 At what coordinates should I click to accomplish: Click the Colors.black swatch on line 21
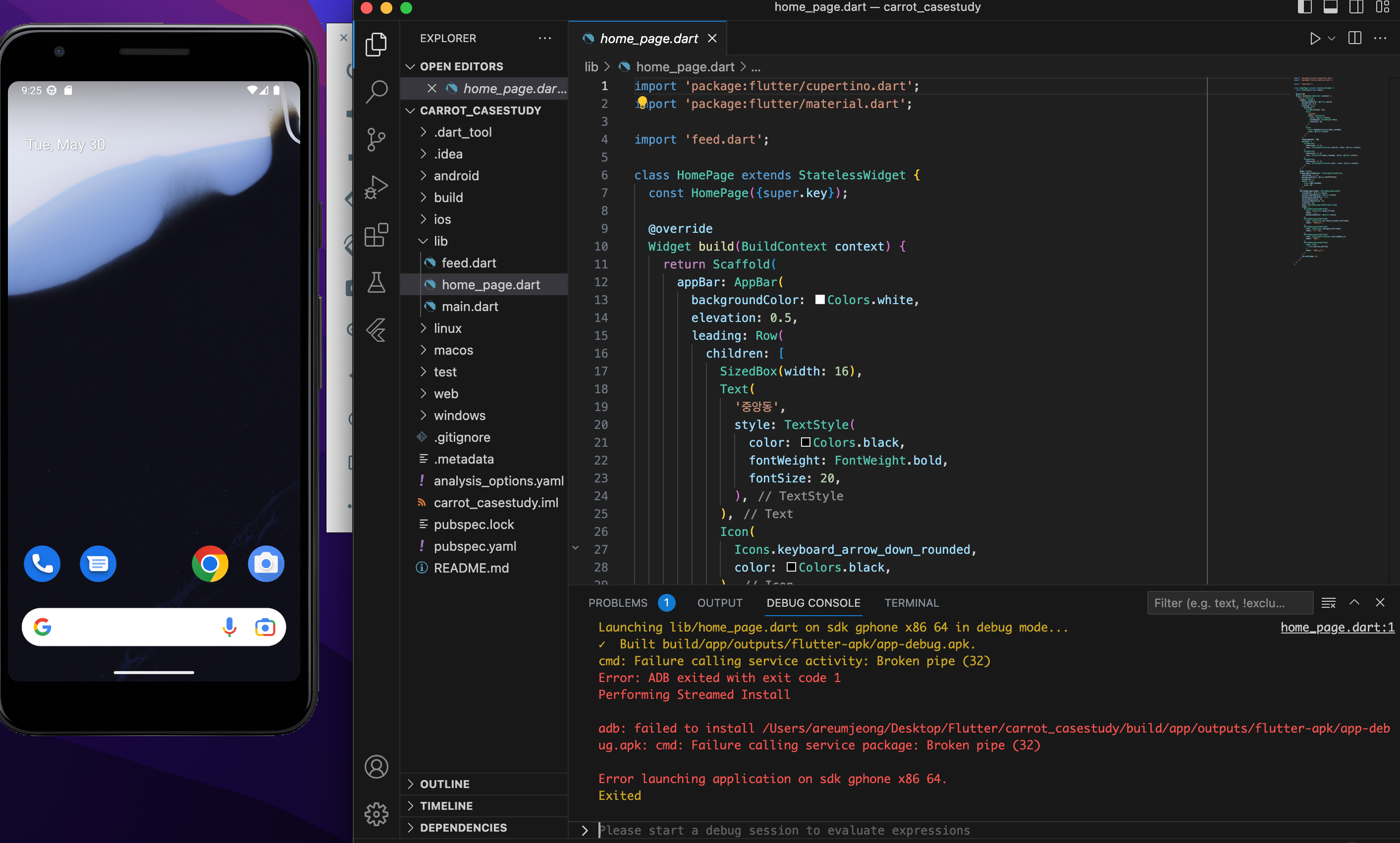806,442
